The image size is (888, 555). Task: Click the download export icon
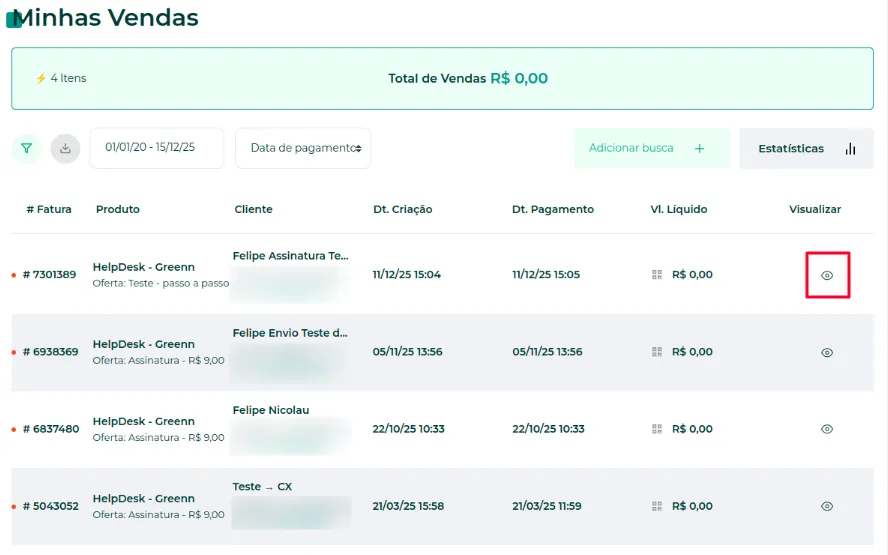point(65,148)
